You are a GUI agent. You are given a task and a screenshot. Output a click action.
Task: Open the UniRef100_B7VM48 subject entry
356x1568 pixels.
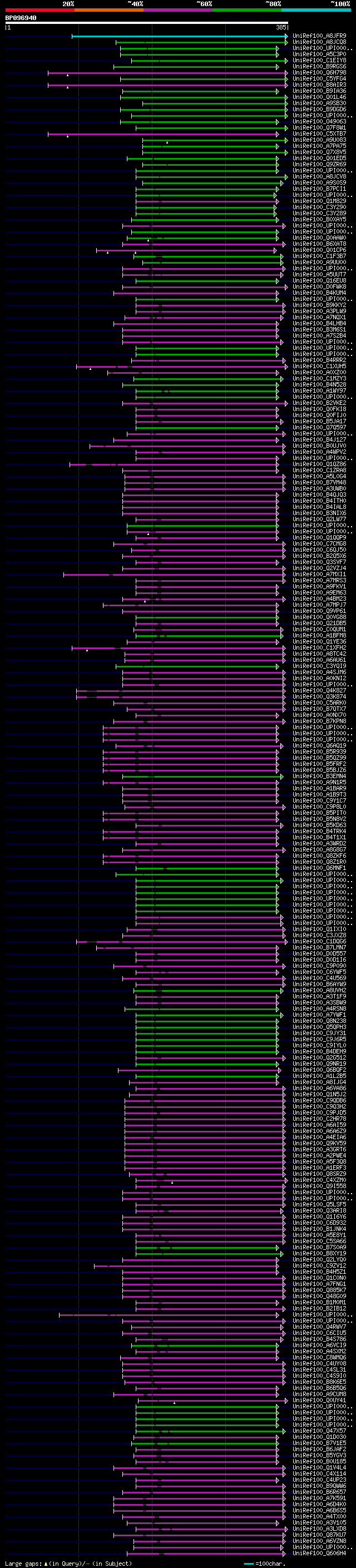(x=319, y=483)
